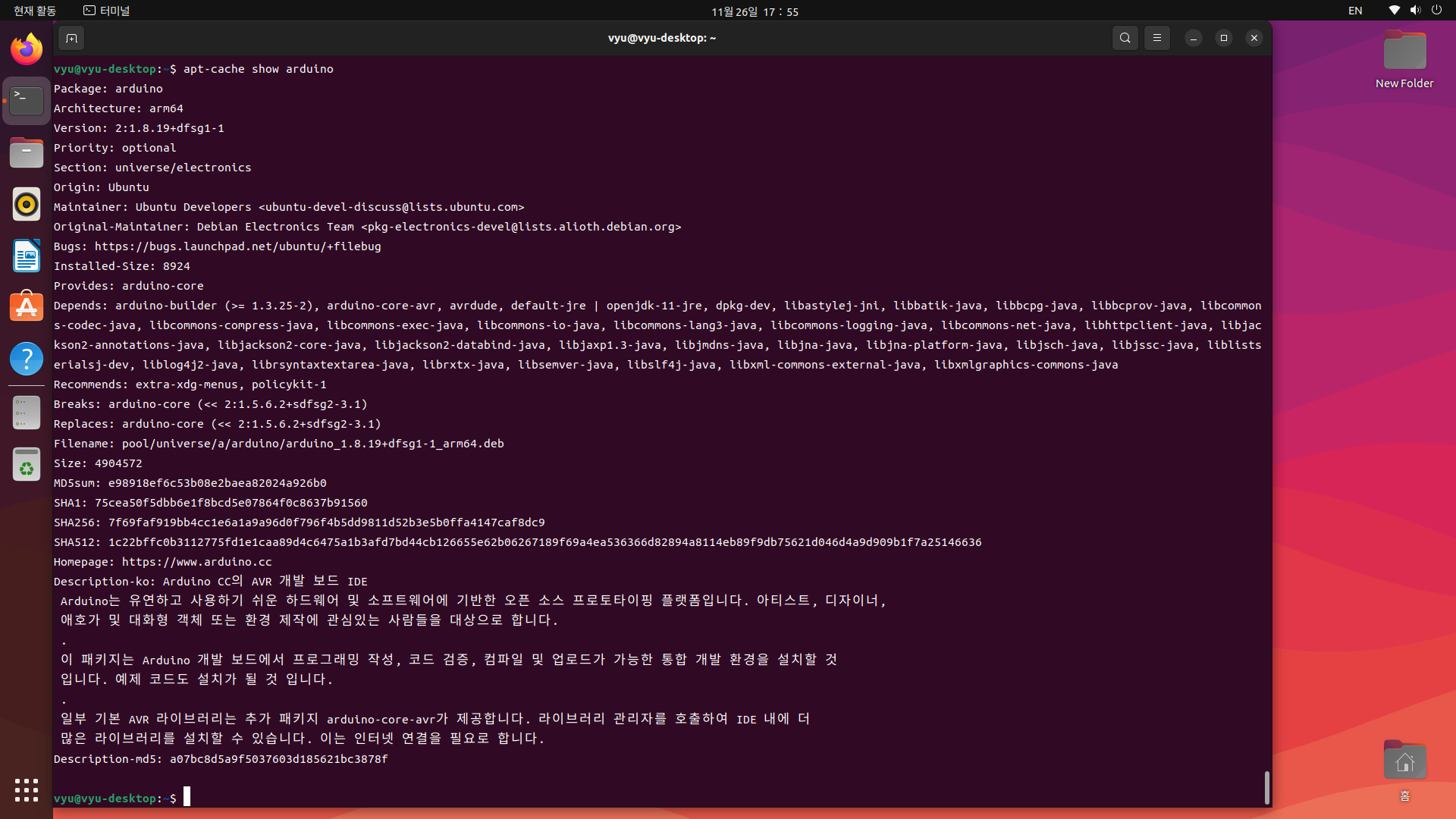Minimize the terminal window

click(x=1194, y=38)
